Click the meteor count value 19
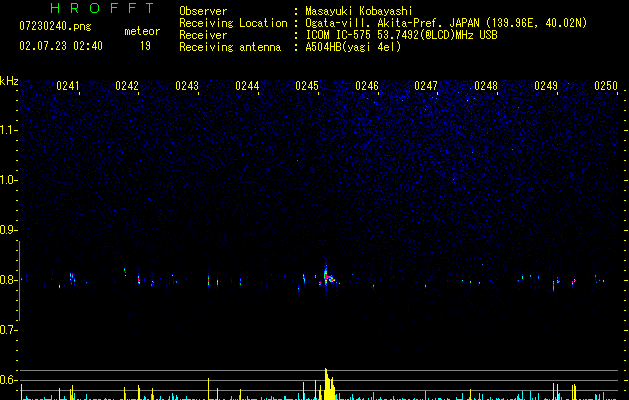 point(145,46)
